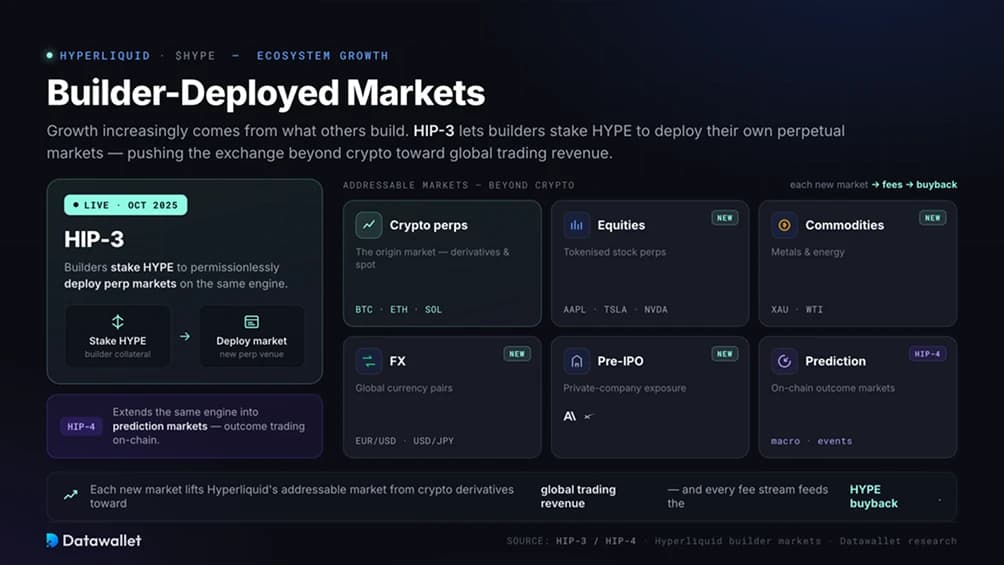The width and height of the screenshot is (1004, 565).
Task: Click the Global currency pairs description
Action: [x=404, y=388]
